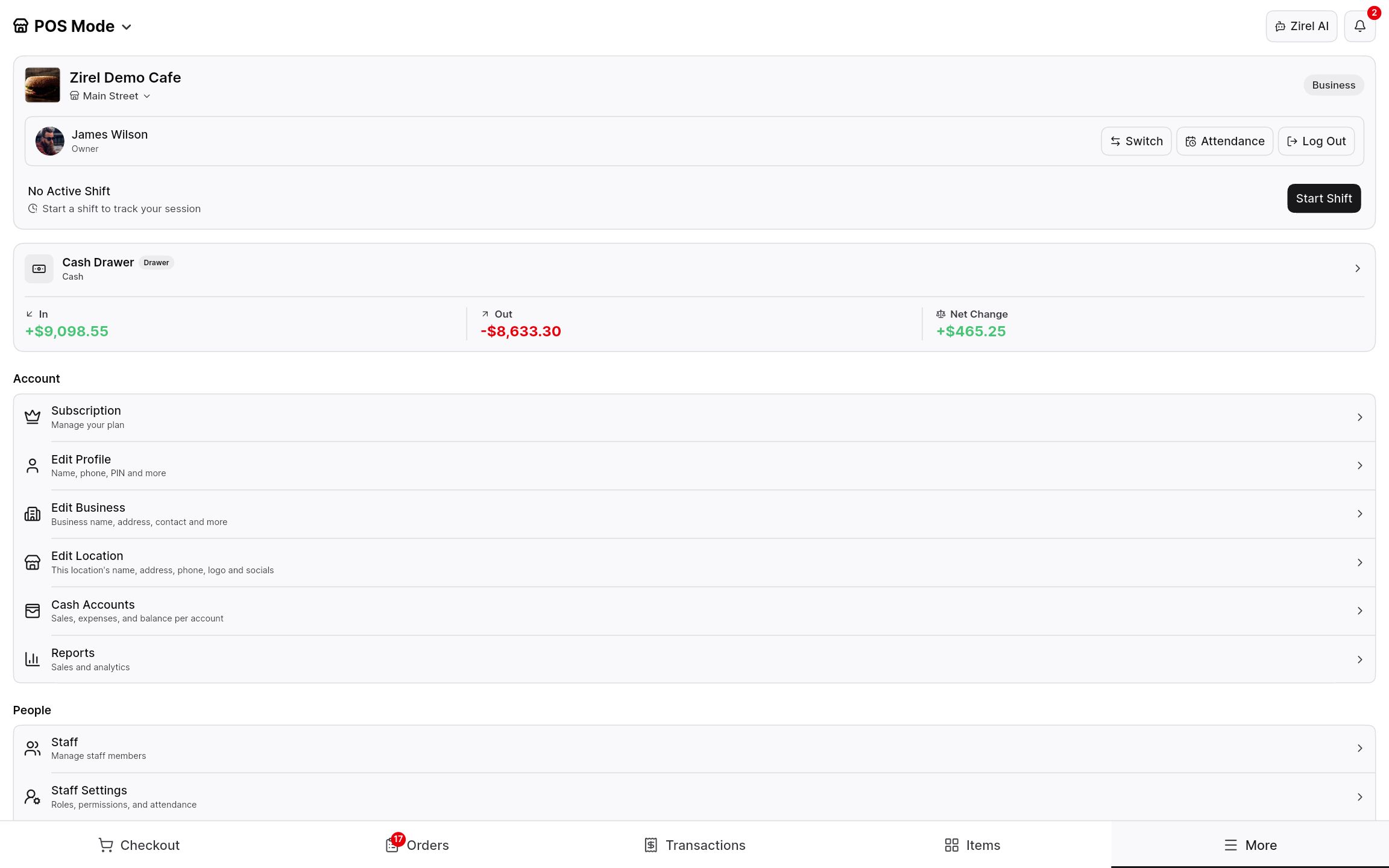Click the Items grid icon
1389x868 pixels.
point(951,845)
